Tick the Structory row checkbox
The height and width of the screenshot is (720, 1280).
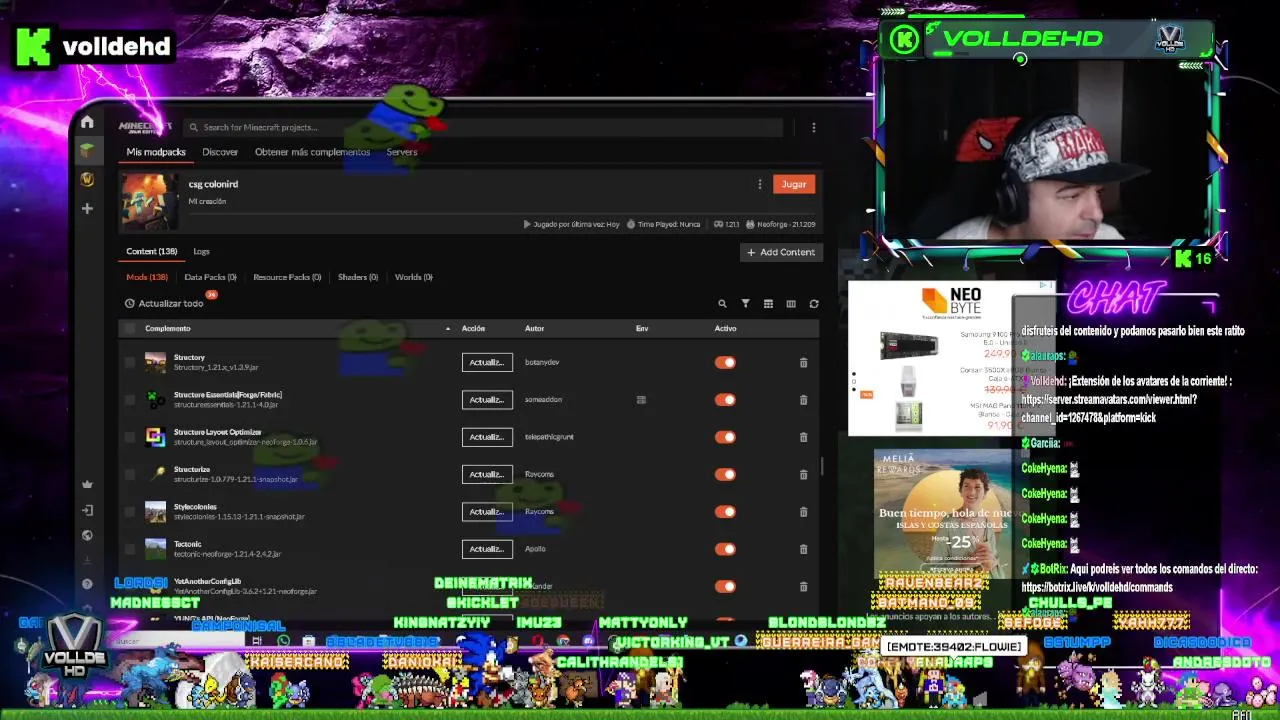130,362
